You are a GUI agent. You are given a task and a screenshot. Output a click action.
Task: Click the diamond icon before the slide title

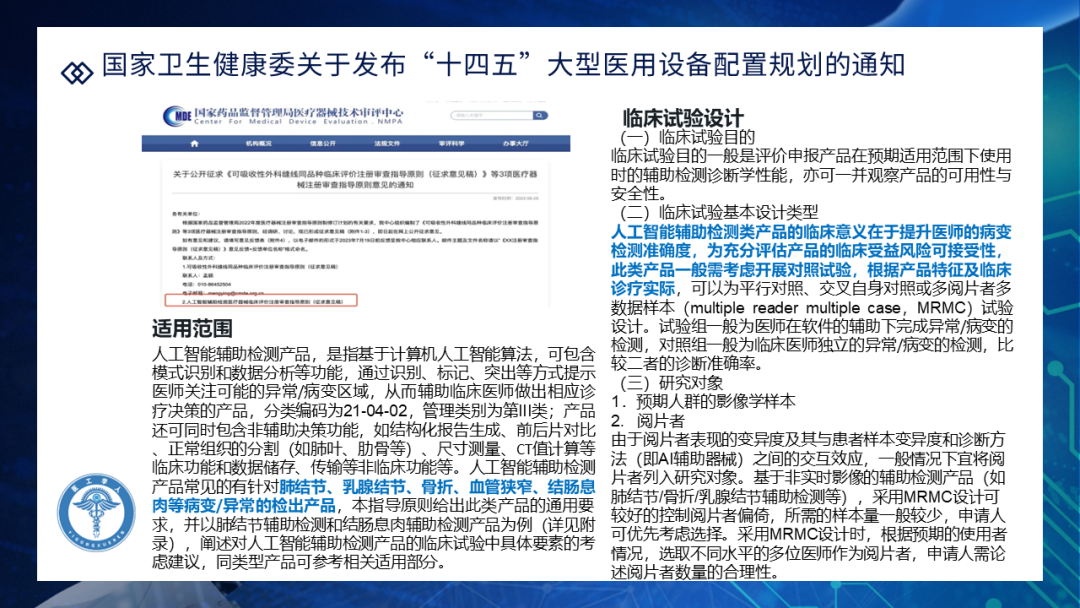point(77,72)
